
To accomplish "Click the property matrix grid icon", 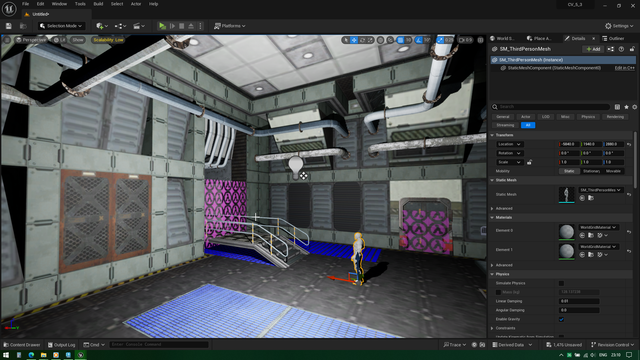I will pos(618,107).
